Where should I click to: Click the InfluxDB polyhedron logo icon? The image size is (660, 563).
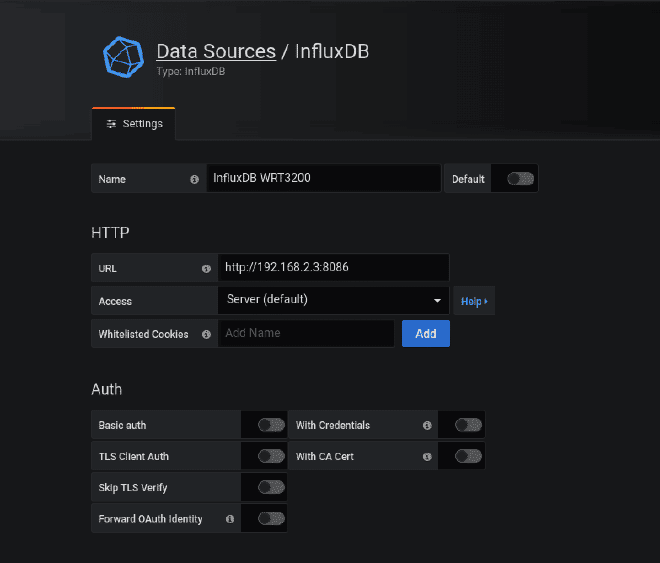123,57
